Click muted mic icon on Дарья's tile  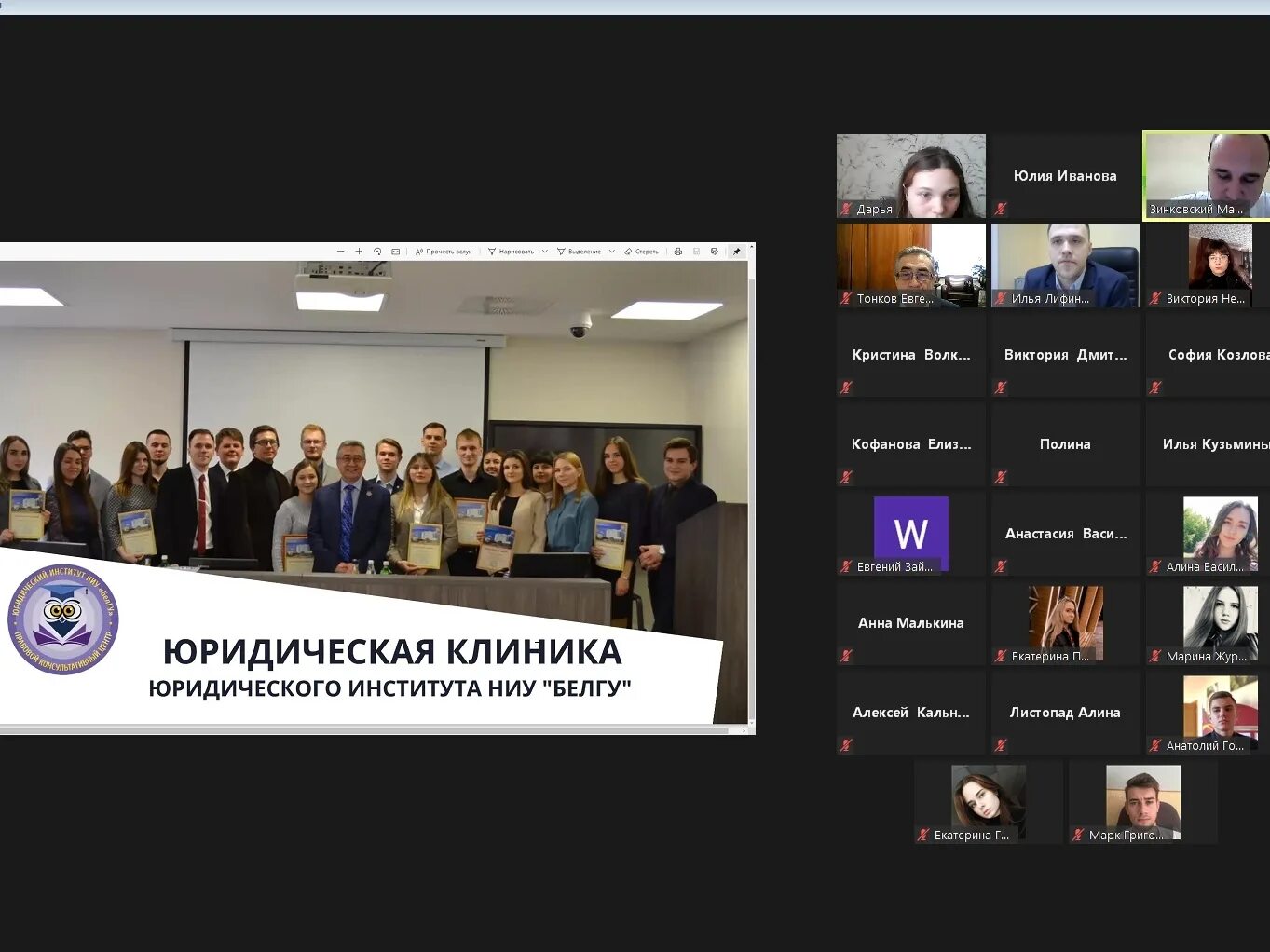(x=846, y=209)
